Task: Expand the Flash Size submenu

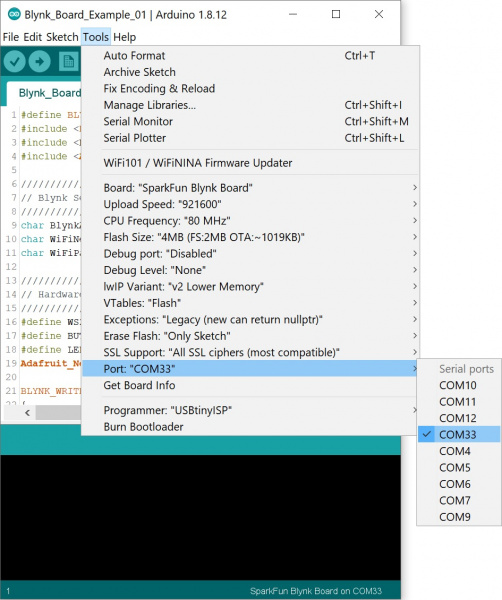Action: (x=251, y=237)
